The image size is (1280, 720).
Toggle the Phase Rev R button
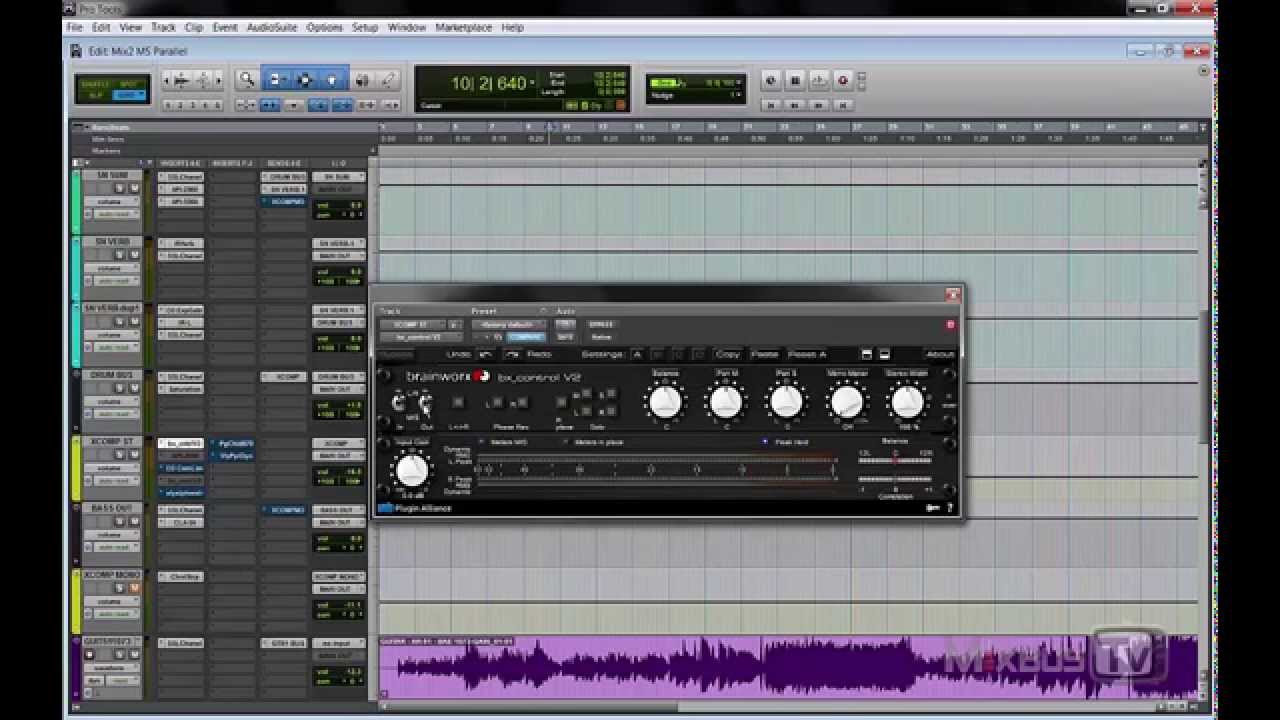523,402
